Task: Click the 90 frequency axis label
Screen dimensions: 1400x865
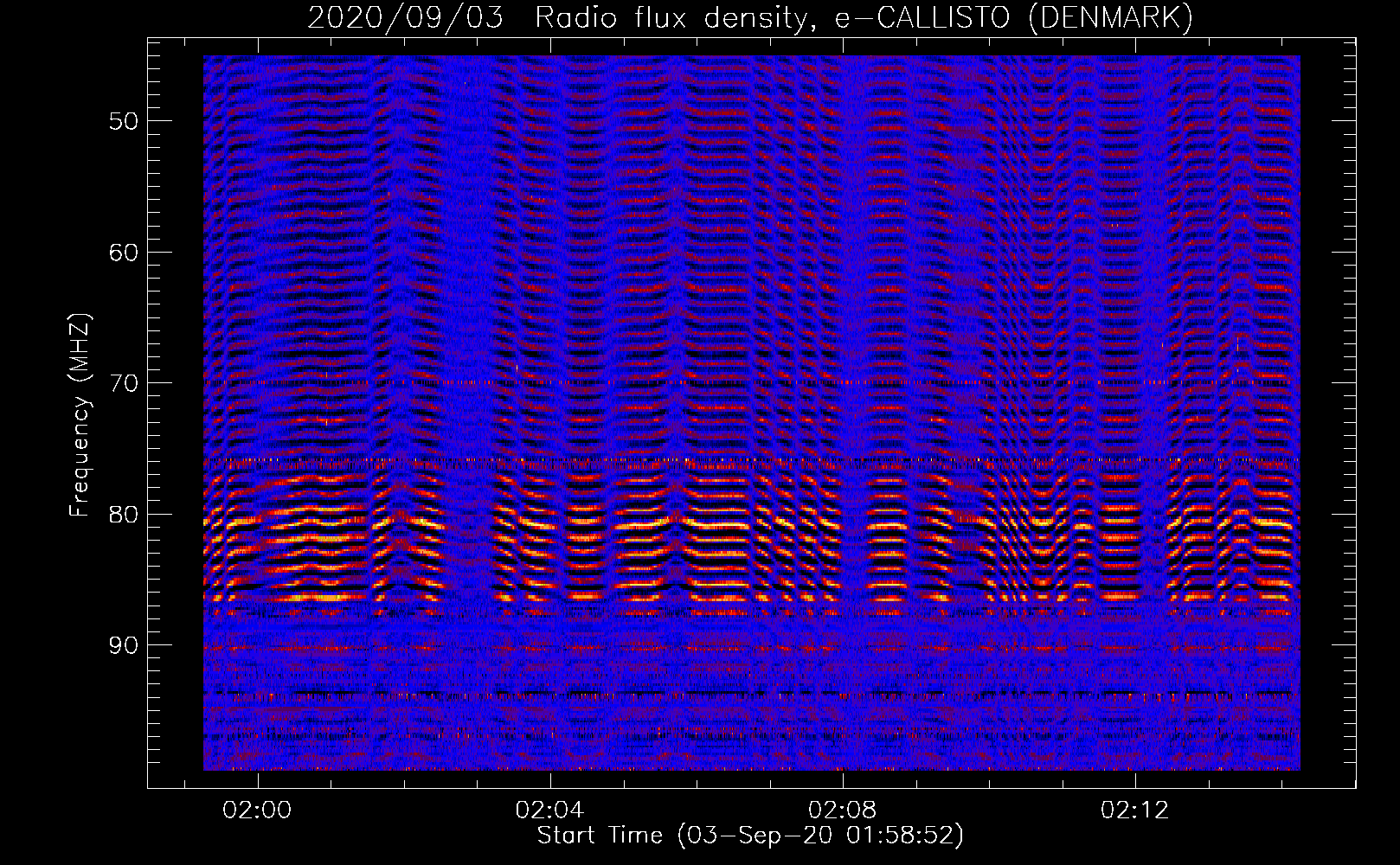Action: coord(123,646)
